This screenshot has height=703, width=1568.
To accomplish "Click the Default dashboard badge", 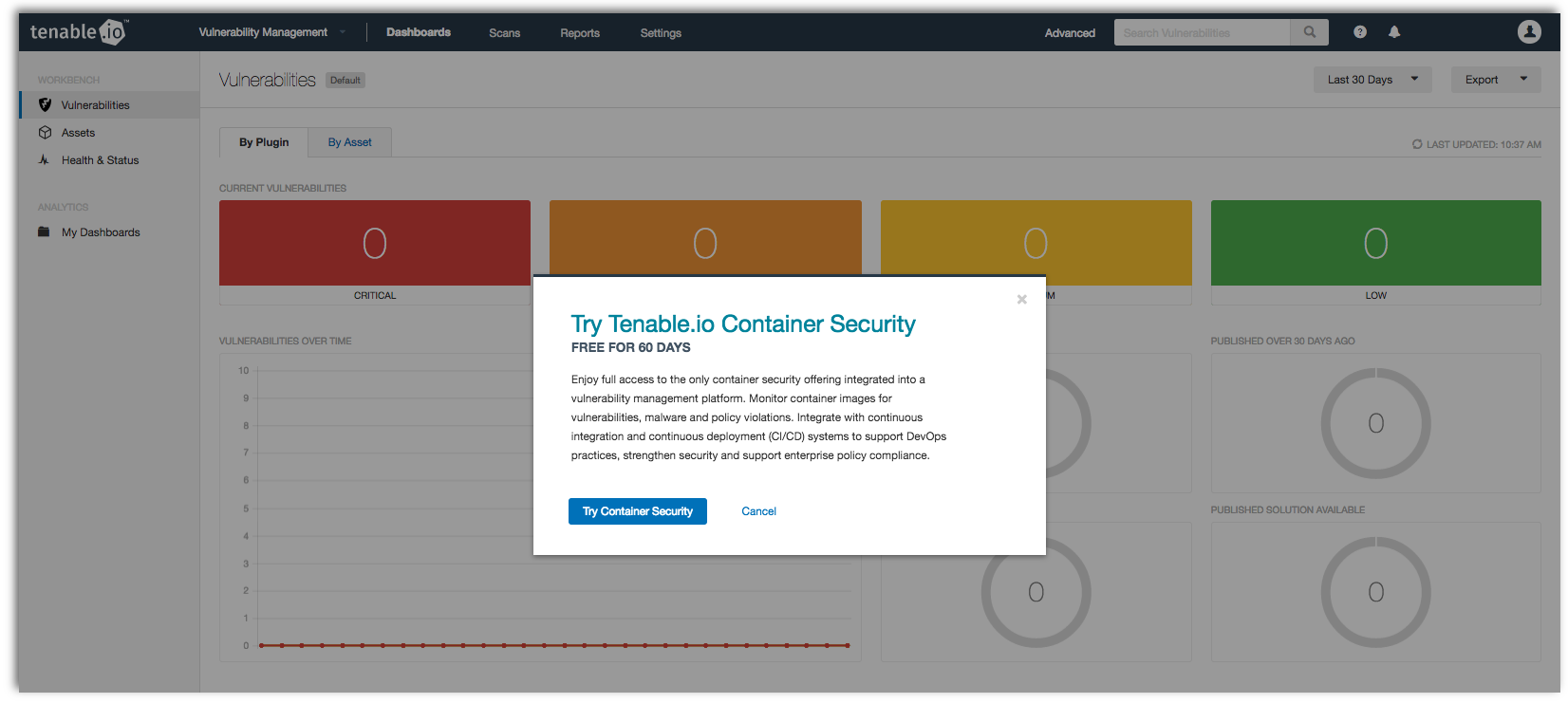I will [x=345, y=81].
